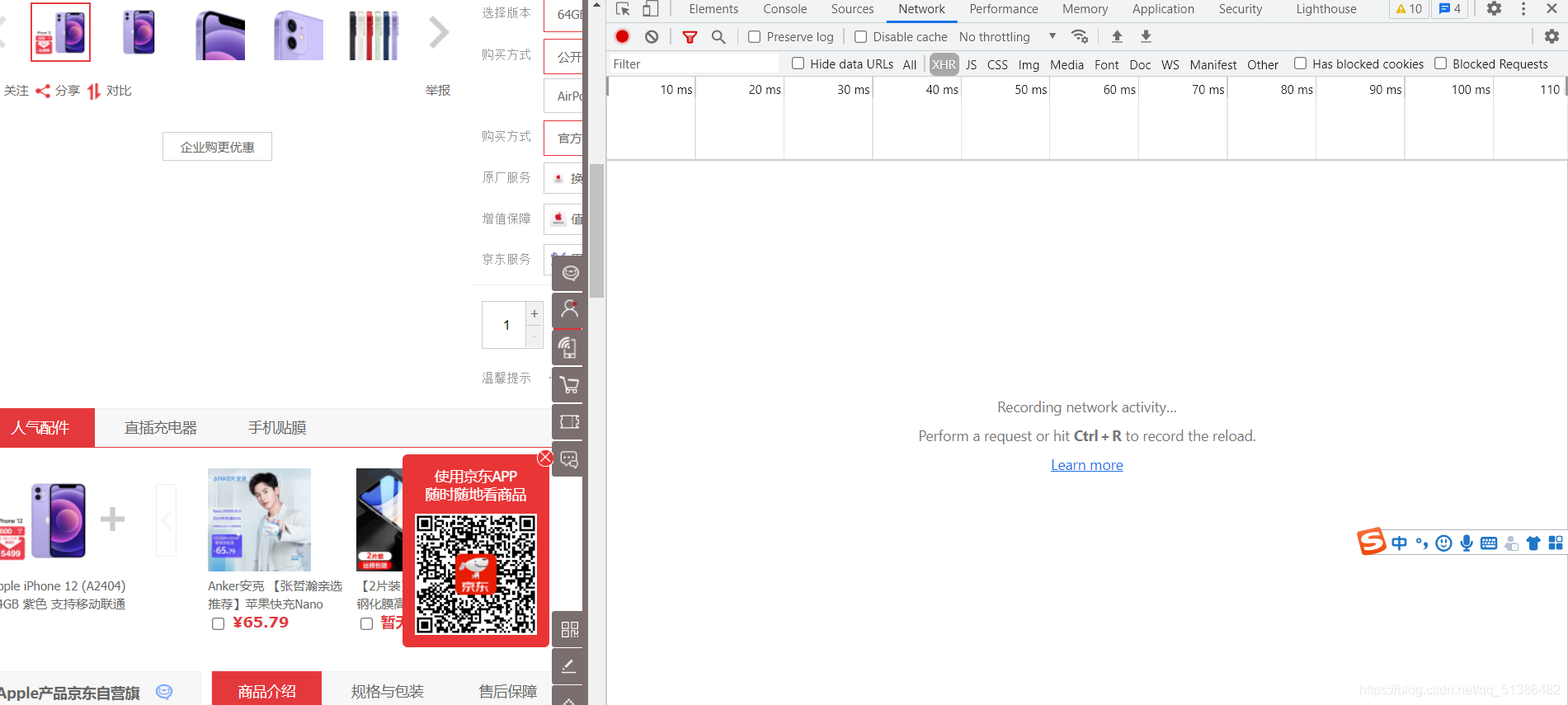Open the user account sidebar icon

[x=569, y=310]
